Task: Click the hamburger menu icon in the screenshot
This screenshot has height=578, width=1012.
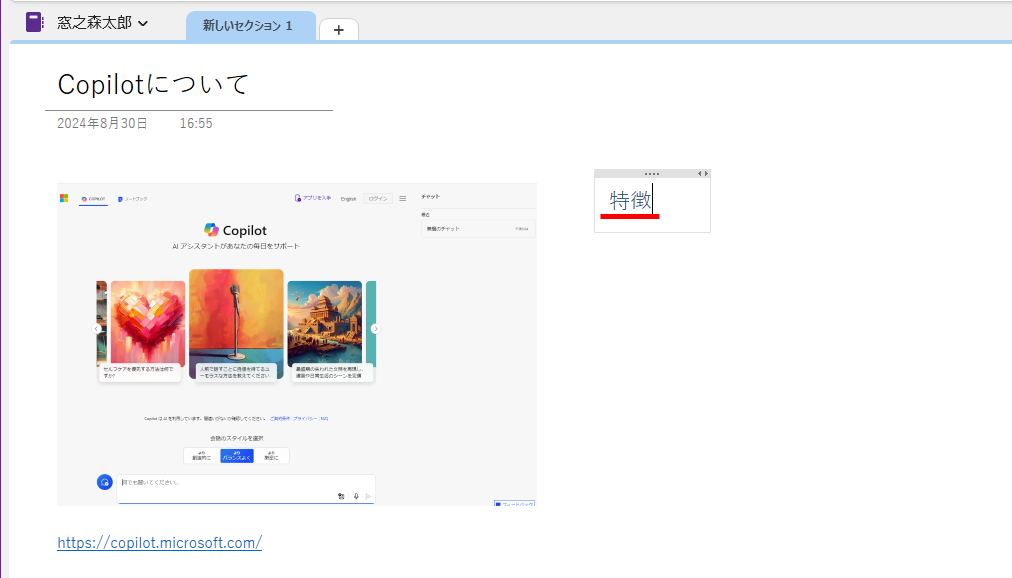Action: 403,198
